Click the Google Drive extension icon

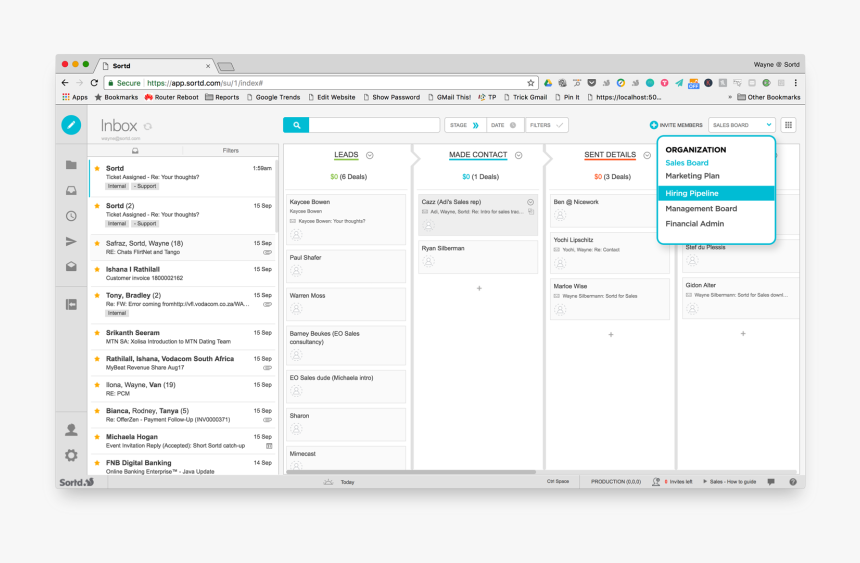547,83
